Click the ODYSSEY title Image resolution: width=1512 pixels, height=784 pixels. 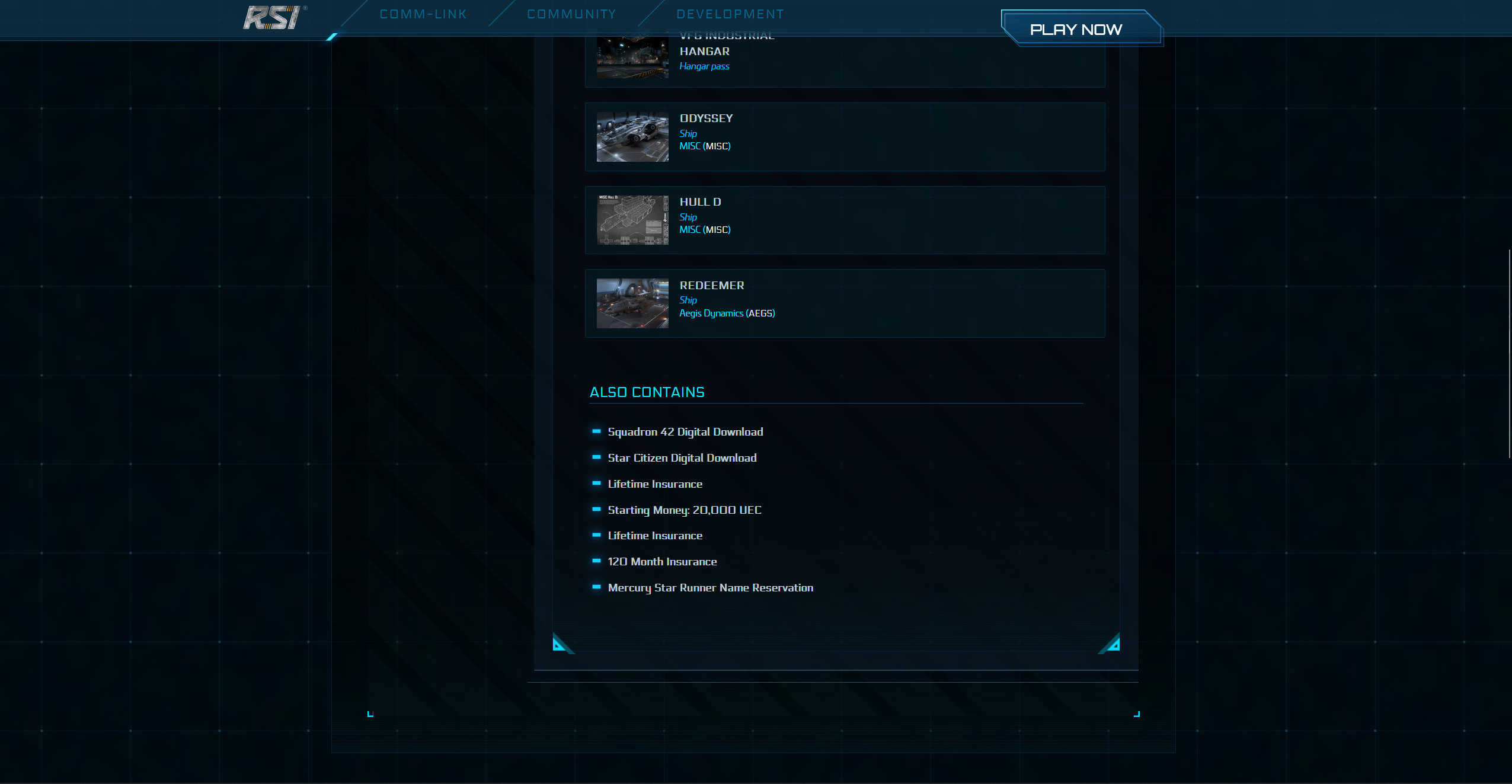click(x=706, y=119)
